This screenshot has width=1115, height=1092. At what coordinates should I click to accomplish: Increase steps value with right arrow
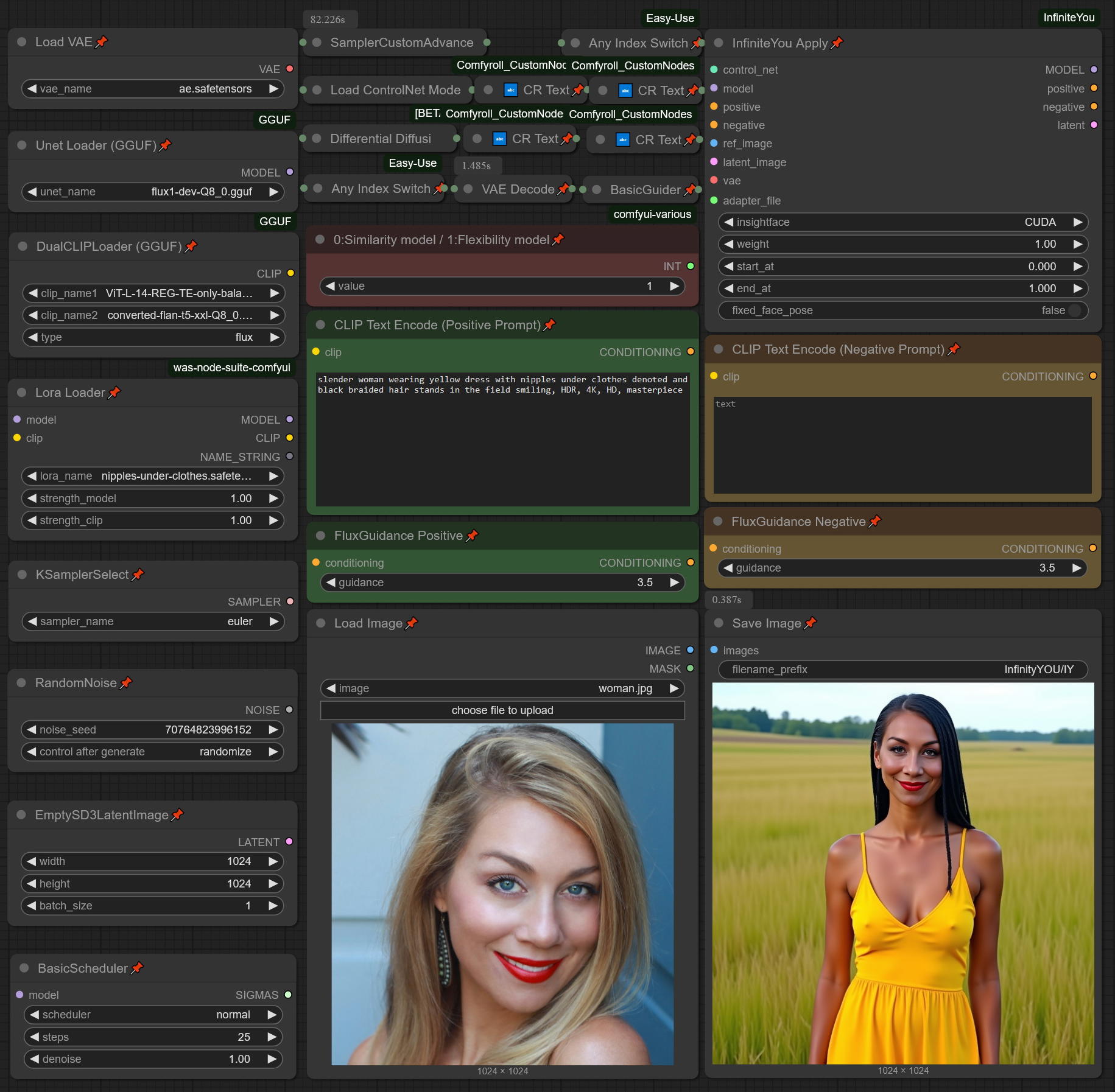[272, 1037]
